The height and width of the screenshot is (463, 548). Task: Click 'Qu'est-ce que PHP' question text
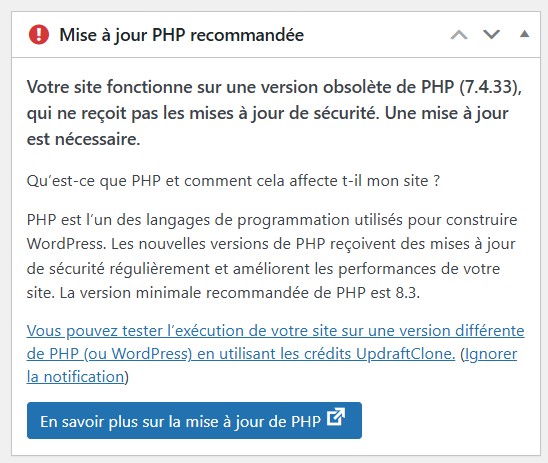tap(233, 181)
